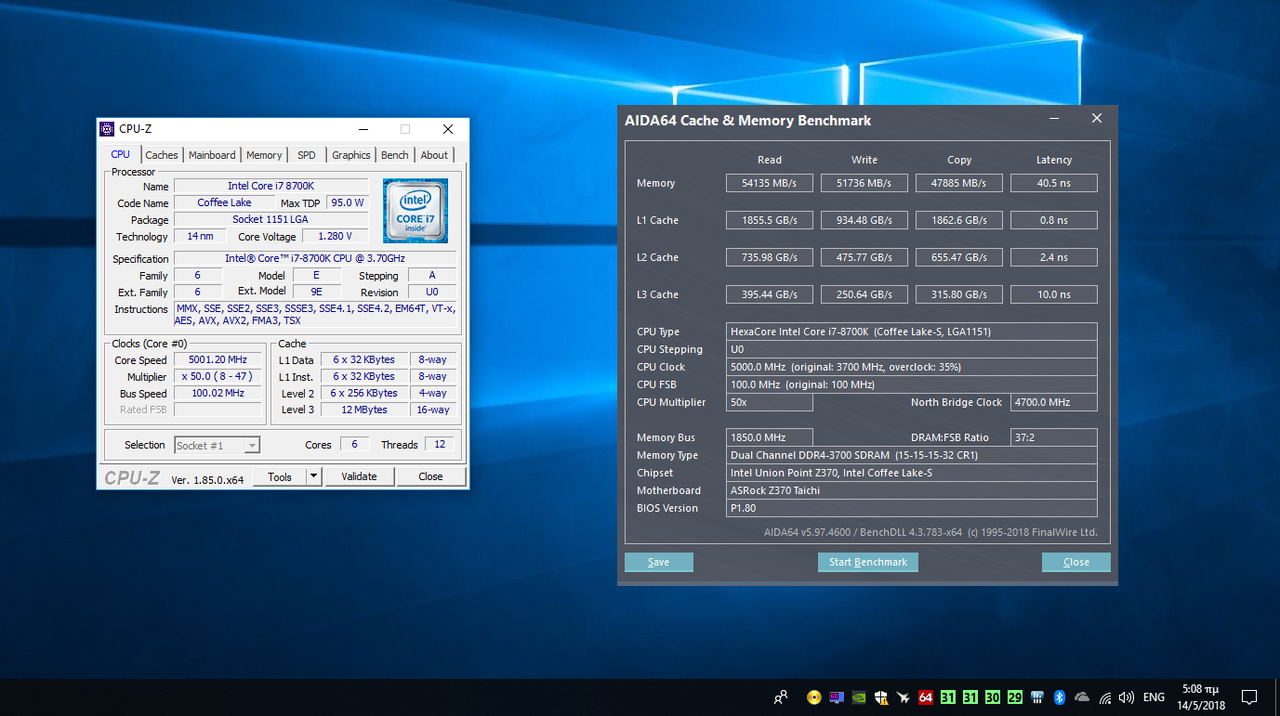Click the Validate button

(359, 477)
